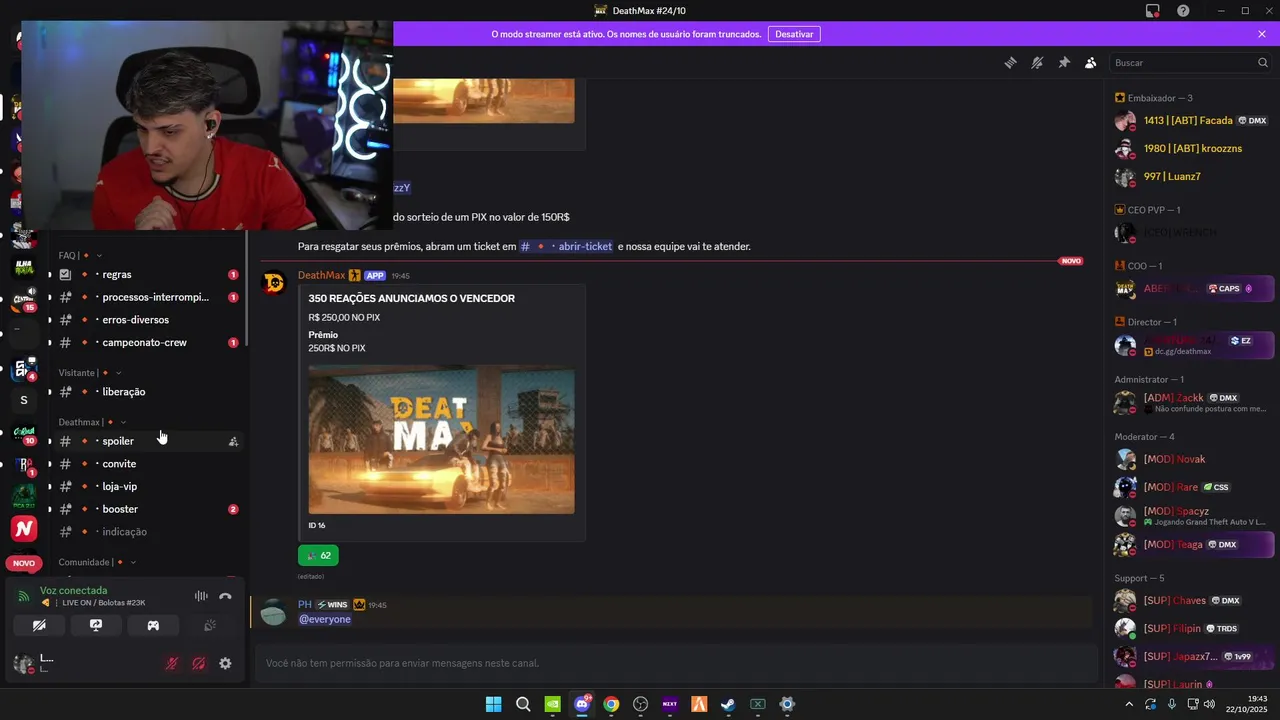Image resolution: width=1280 pixels, height=720 pixels.
Task: Open Steam from taskbar
Action: [x=728, y=704]
